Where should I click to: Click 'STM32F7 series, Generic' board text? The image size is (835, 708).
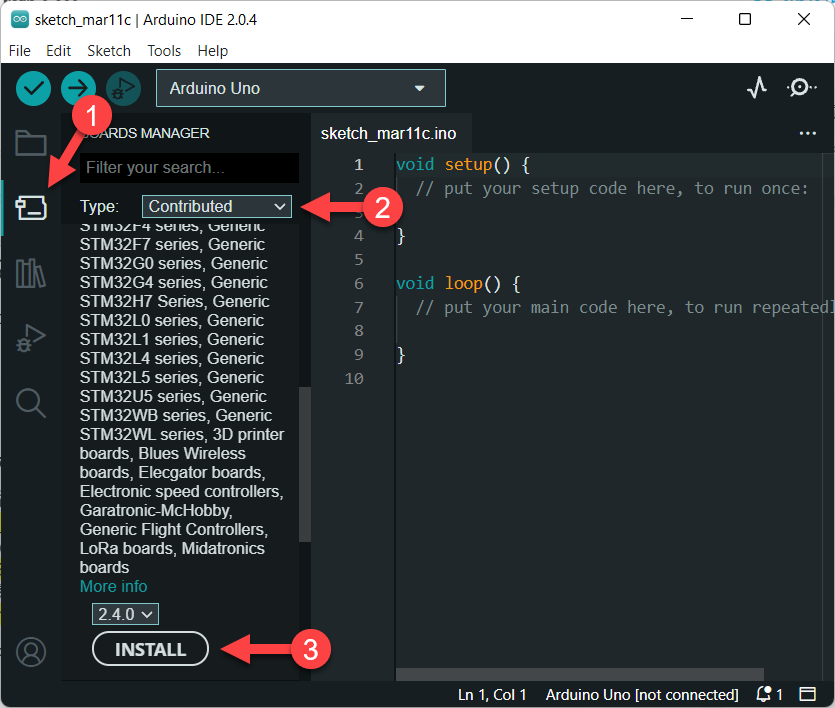[x=173, y=244]
